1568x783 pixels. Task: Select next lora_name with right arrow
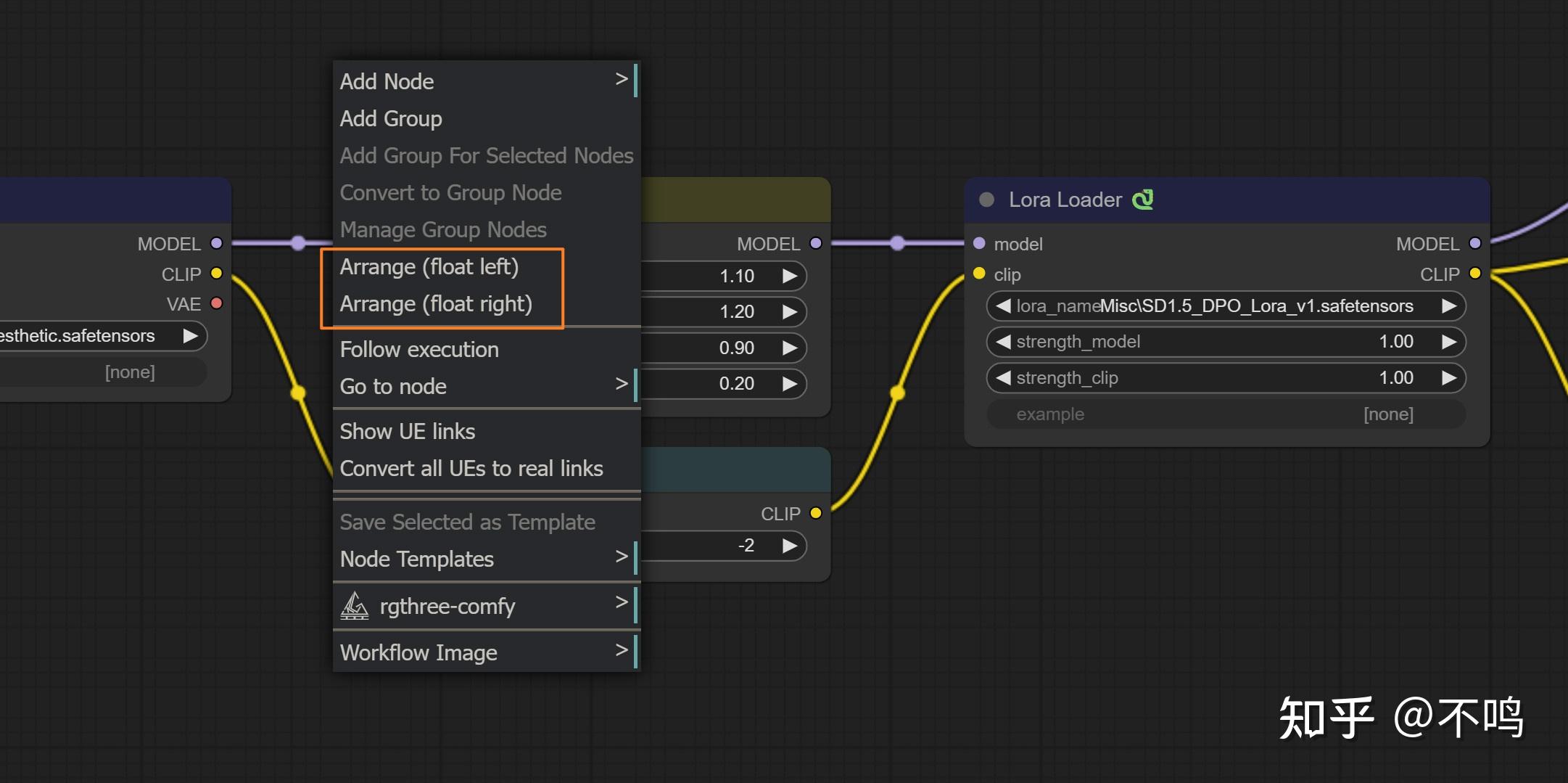pos(1448,306)
